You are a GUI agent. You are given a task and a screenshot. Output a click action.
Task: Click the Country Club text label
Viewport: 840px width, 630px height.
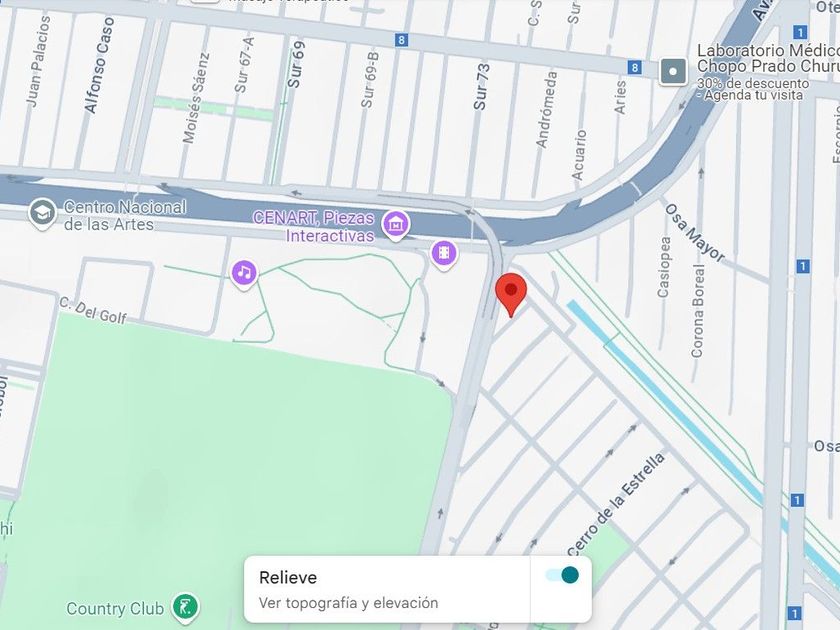115,609
